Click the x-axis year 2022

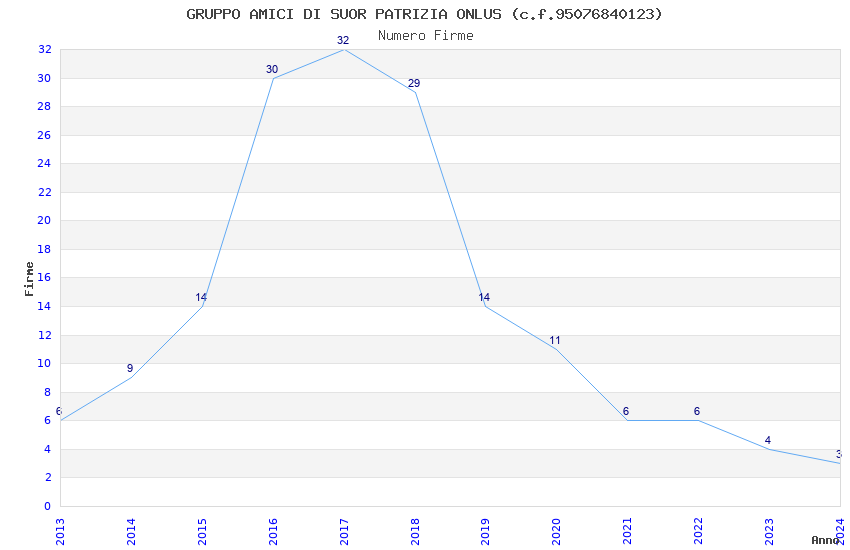tap(698, 532)
